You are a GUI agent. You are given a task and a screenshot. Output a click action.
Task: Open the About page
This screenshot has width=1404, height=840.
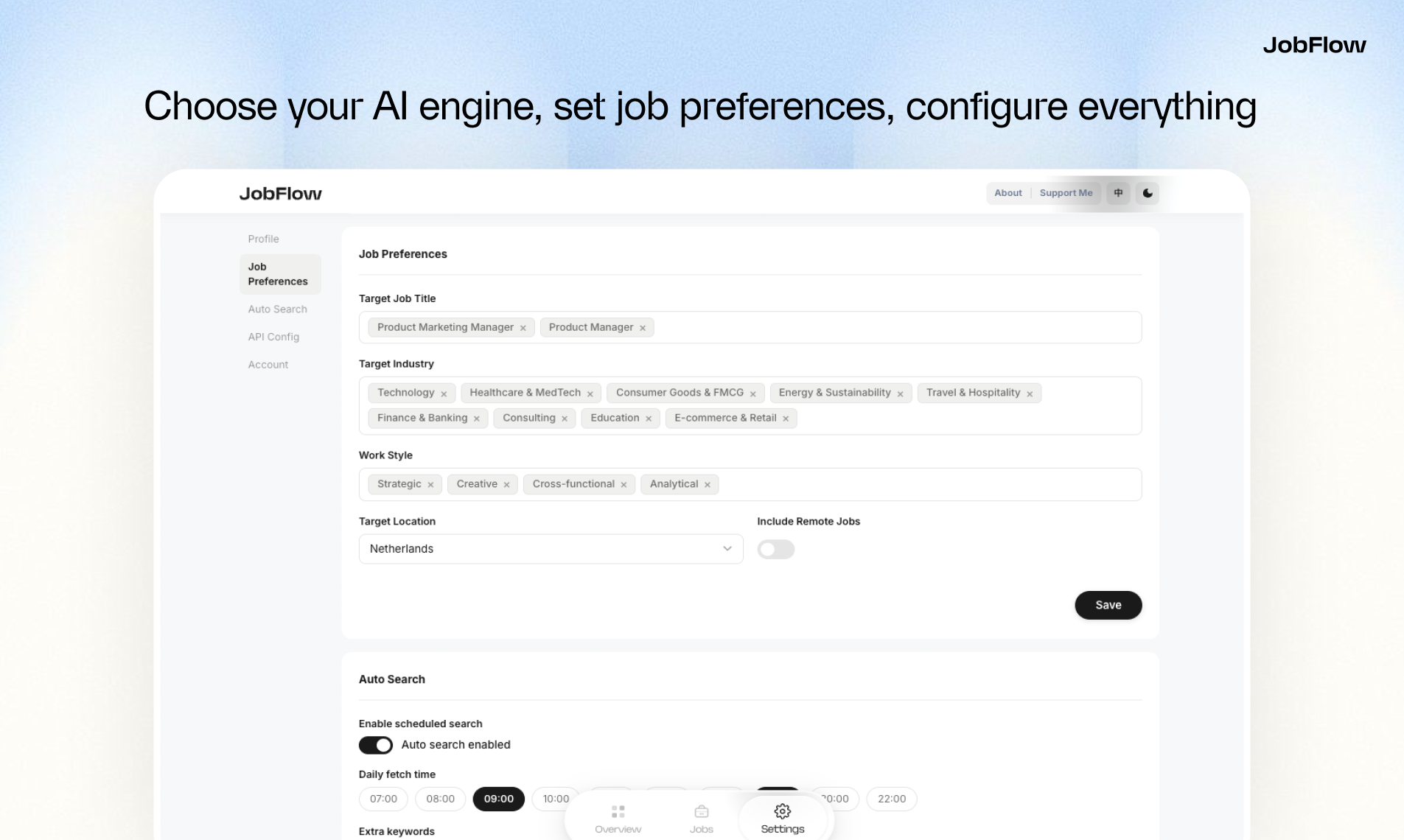coord(1007,193)
